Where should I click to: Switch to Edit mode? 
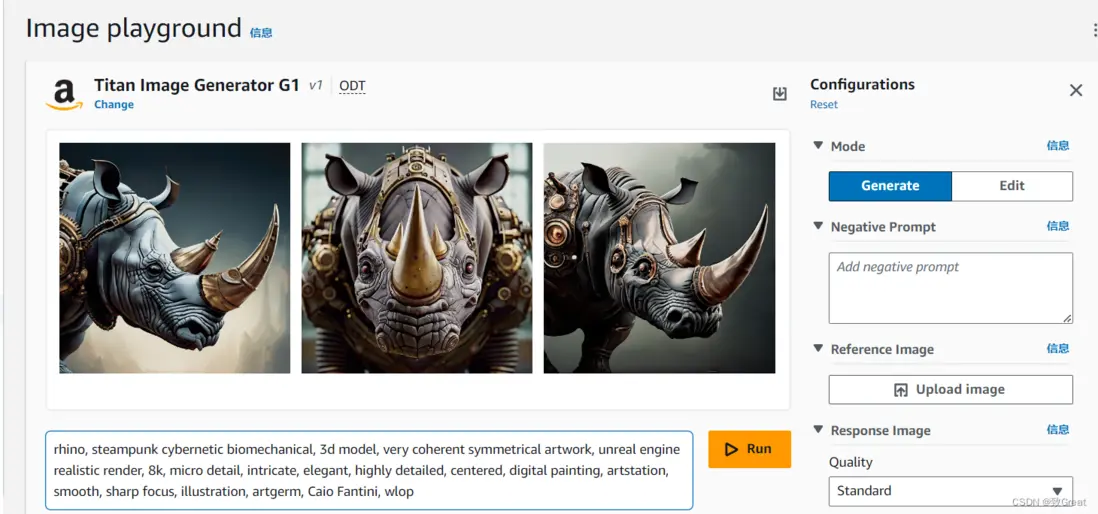pos(1011,186)
